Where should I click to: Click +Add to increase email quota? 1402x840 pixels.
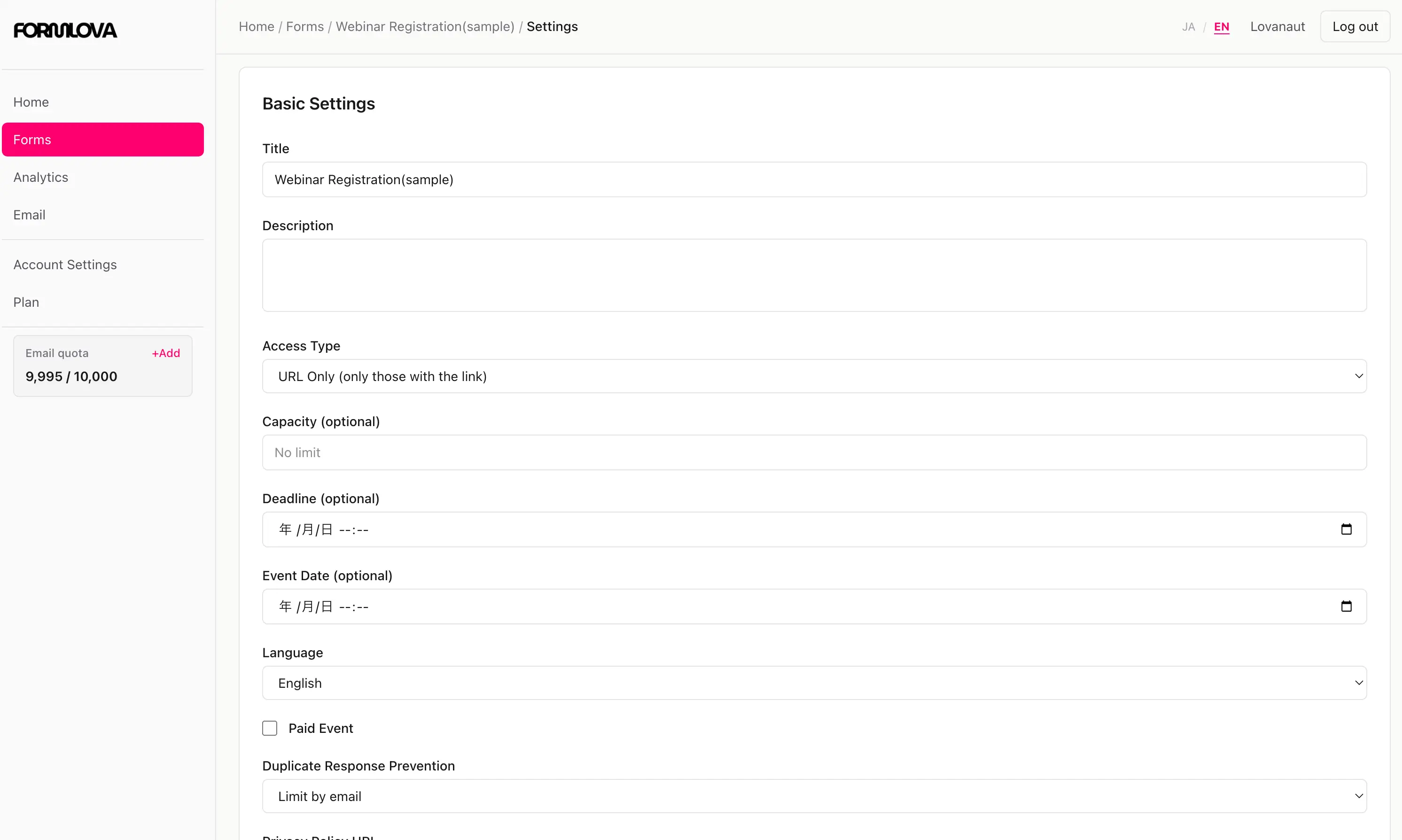pyautogui.click(x=165, y=353)
